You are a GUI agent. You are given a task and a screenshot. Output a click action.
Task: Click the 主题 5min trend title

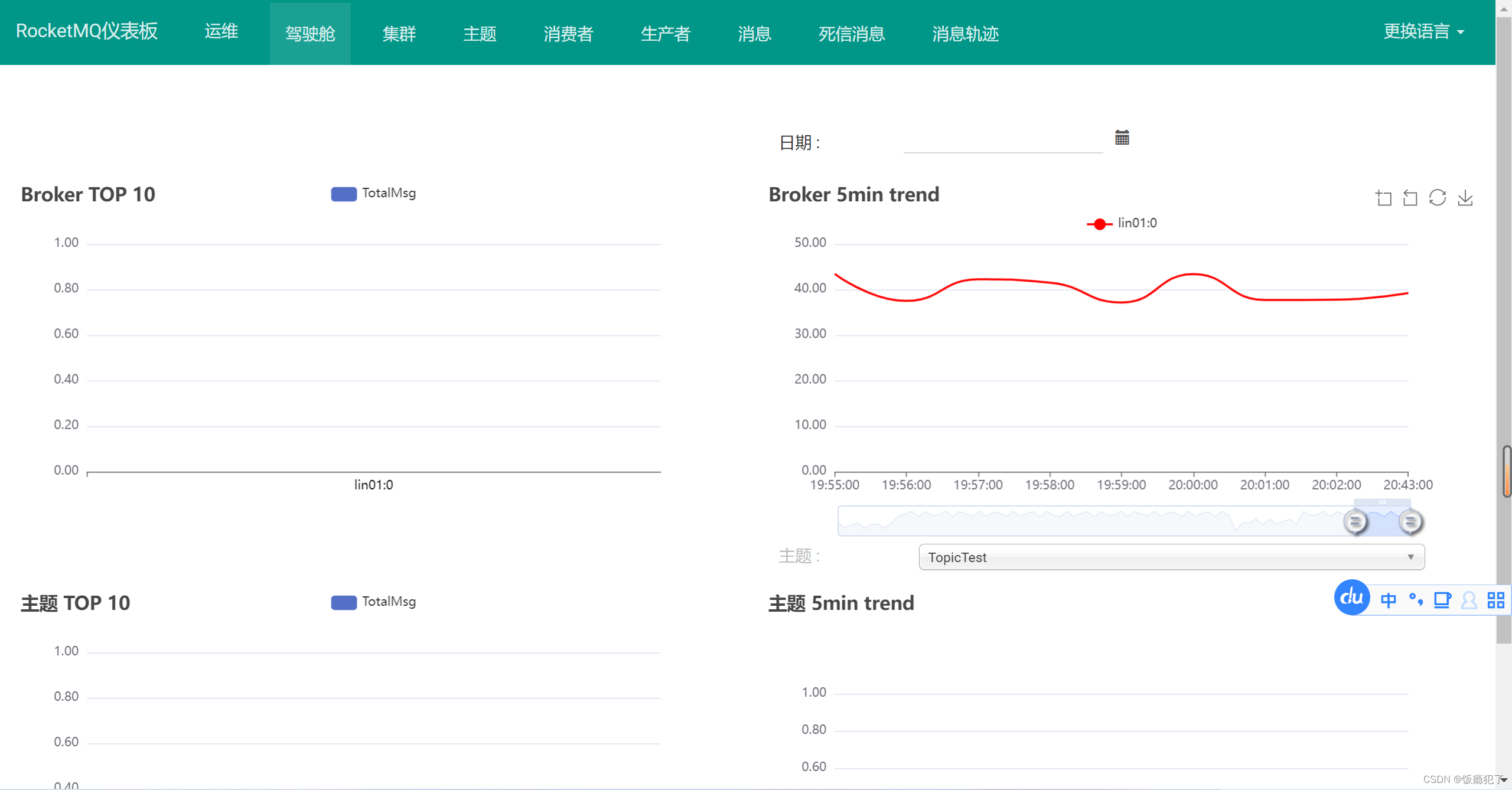pyautogui.click(x=841, y=603)
